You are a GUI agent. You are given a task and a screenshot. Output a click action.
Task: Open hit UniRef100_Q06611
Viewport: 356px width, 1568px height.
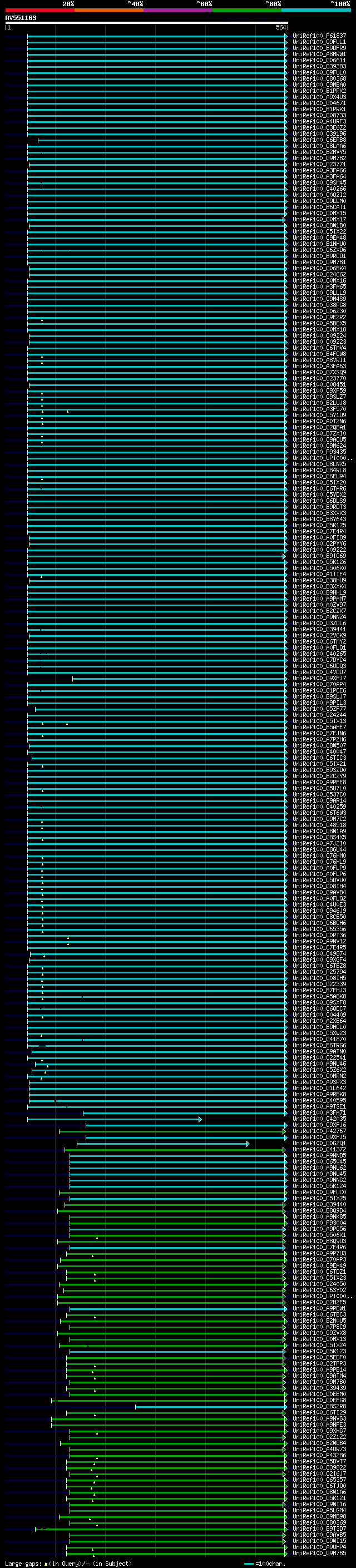click(x=319, y=60)
